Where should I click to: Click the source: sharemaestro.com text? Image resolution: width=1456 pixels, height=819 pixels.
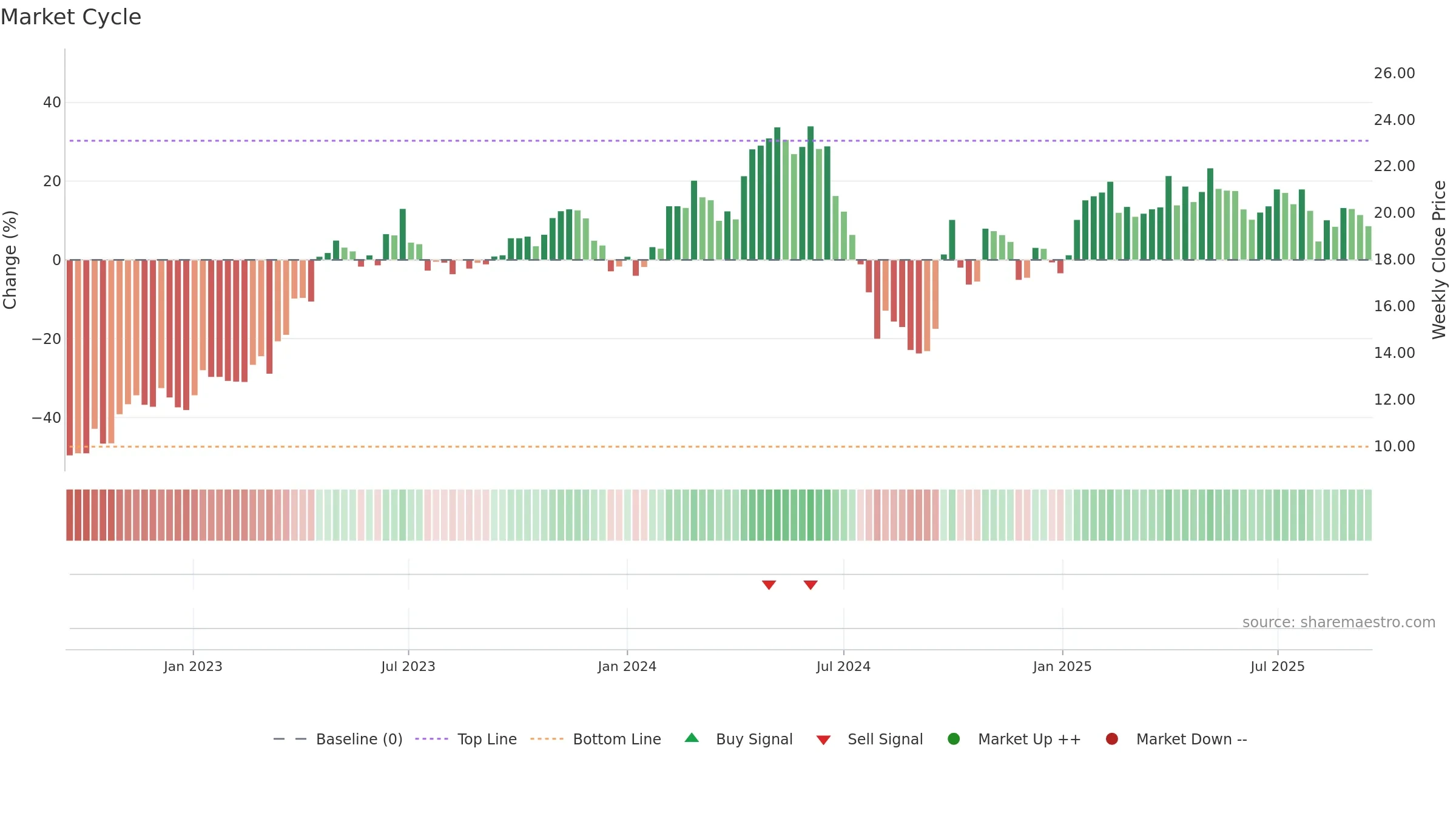(1339, 622)
